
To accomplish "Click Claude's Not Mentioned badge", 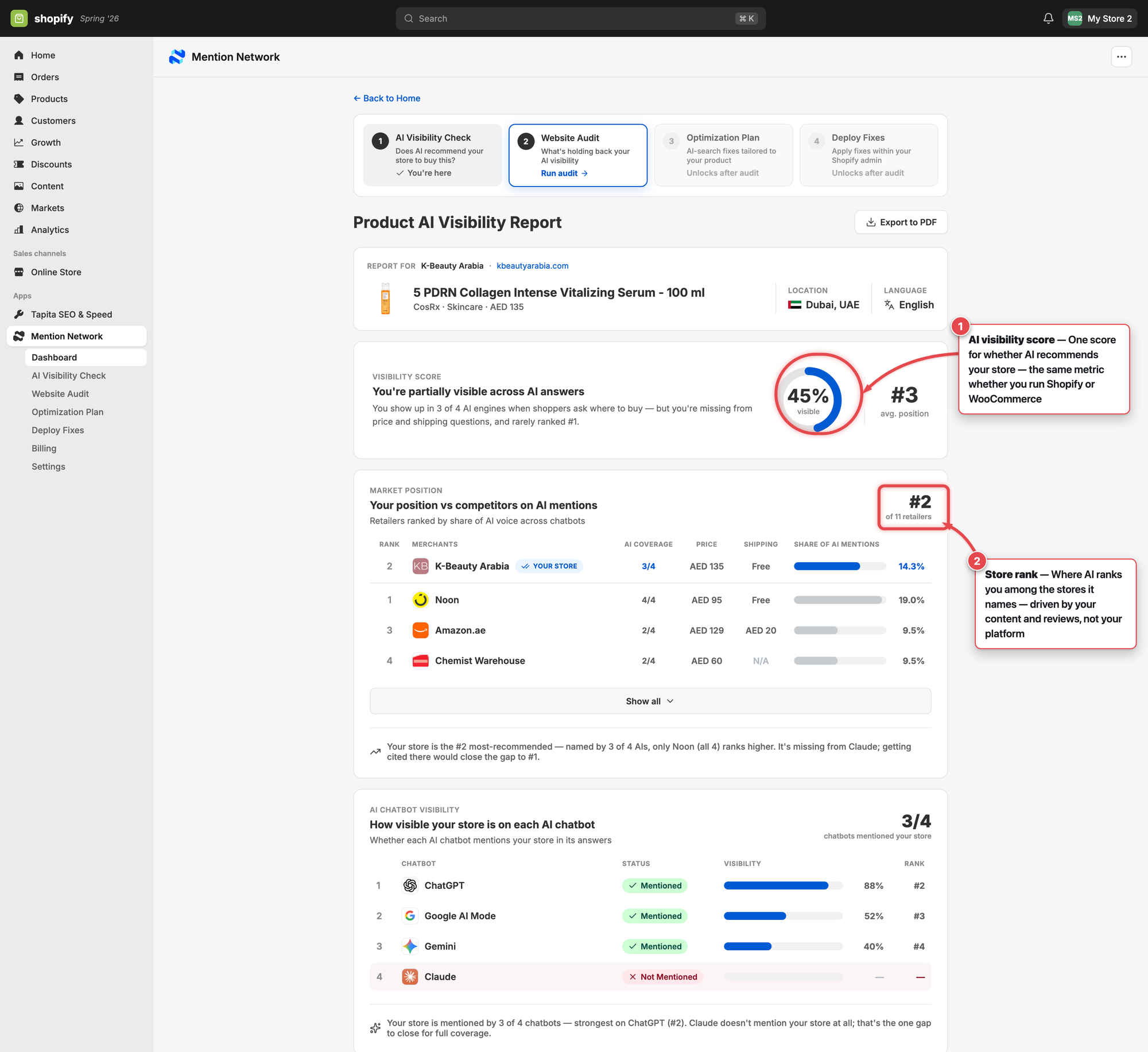I will point(663,977).
